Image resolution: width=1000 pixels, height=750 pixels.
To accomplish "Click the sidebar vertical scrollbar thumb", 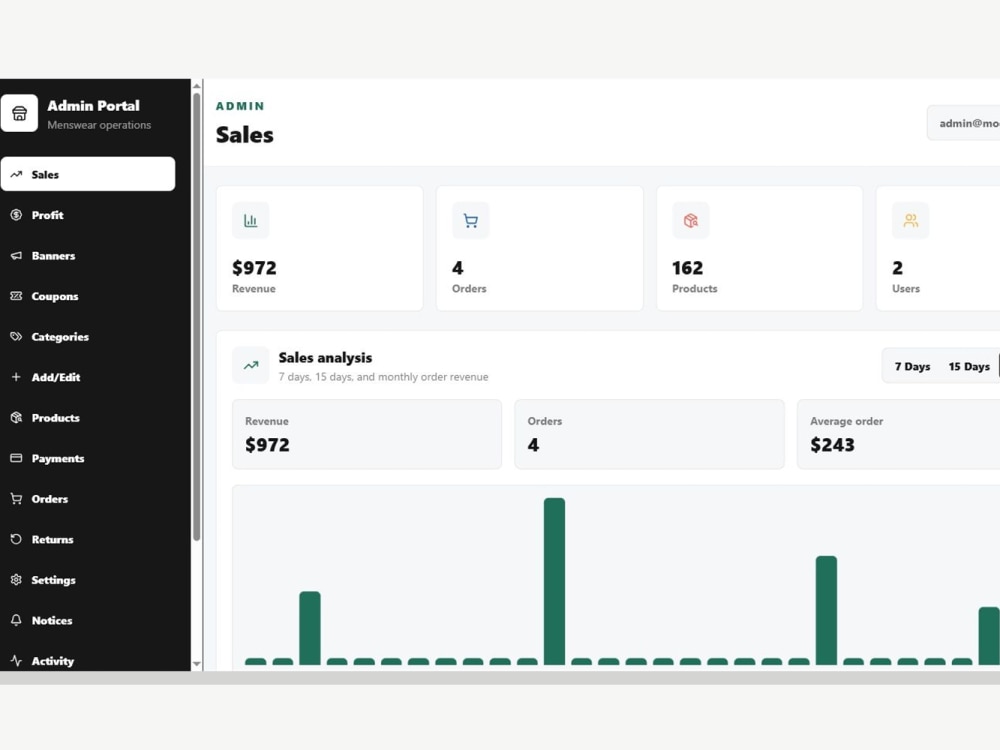I will point(197,317).
